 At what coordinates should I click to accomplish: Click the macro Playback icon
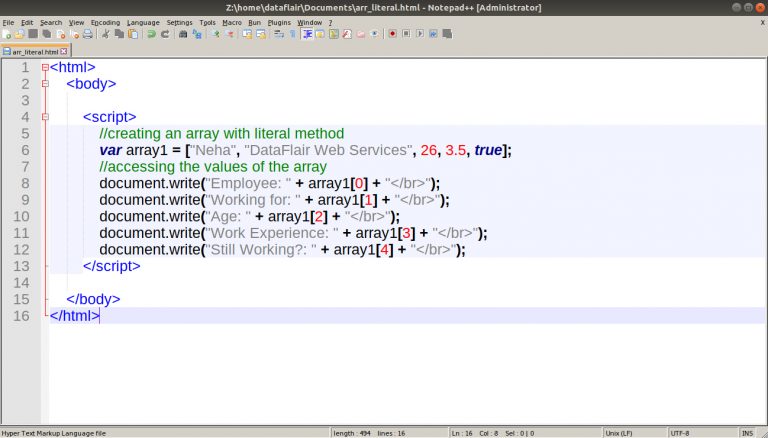(x=420, y=34)
